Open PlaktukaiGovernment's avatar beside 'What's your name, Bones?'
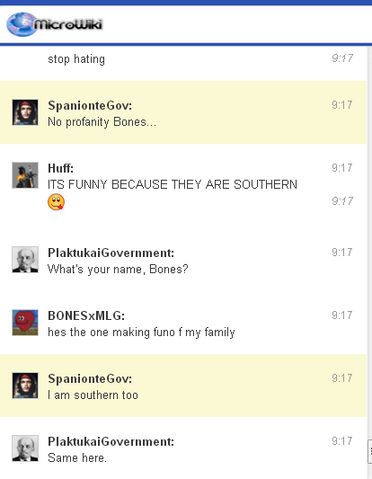 (x=25, y=260)
